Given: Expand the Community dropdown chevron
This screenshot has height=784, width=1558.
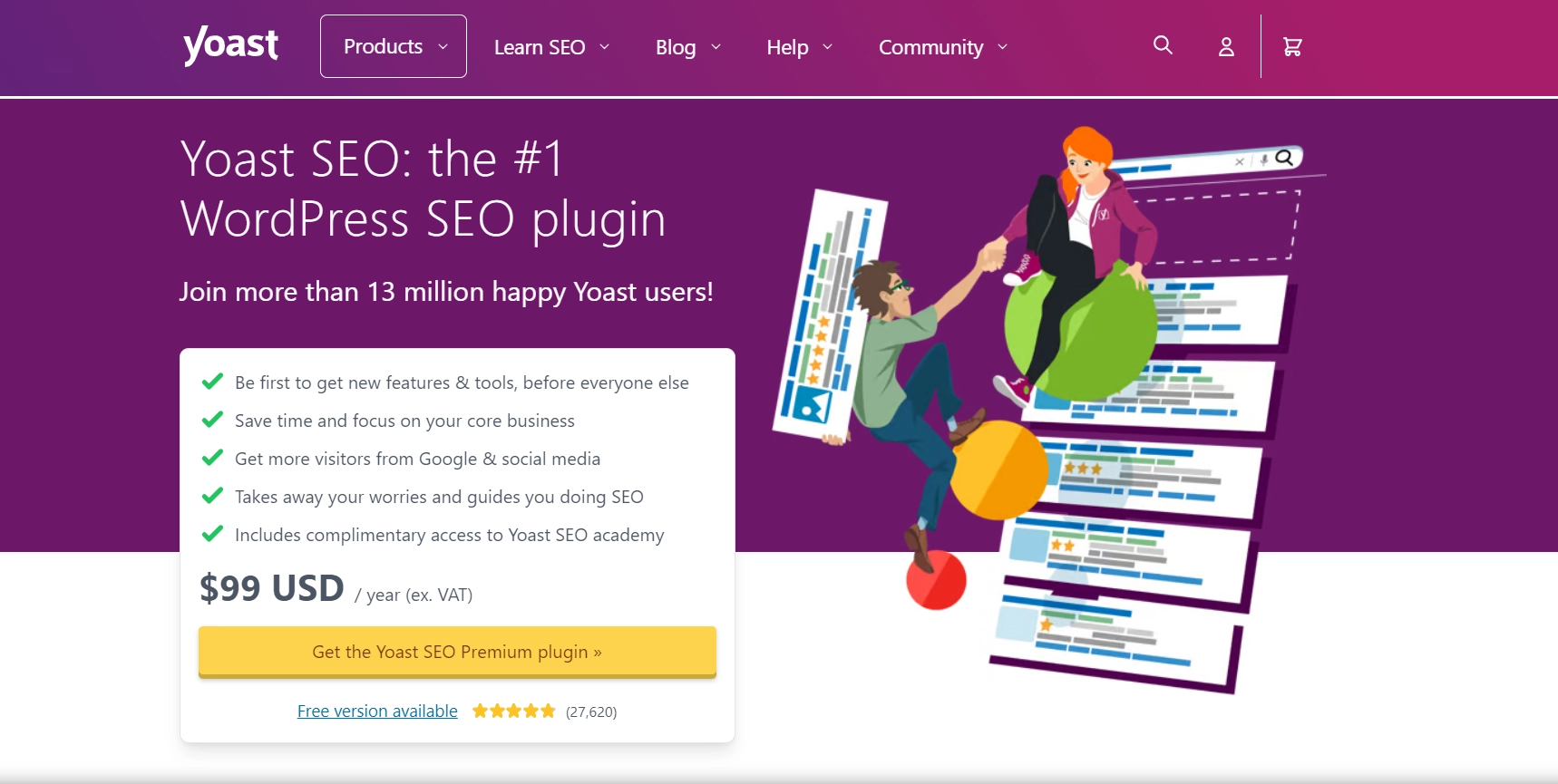Looking at the screenshot, I should pos(1002,47).
